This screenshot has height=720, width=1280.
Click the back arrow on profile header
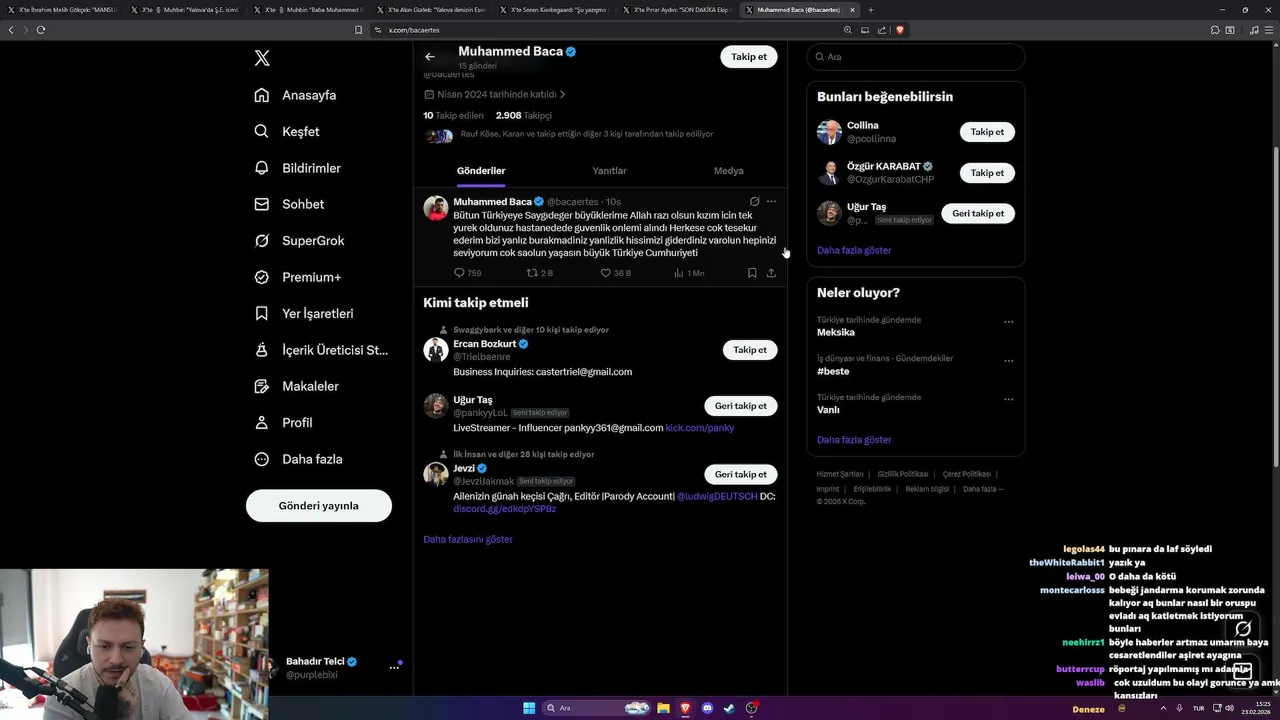click(430, 57)
